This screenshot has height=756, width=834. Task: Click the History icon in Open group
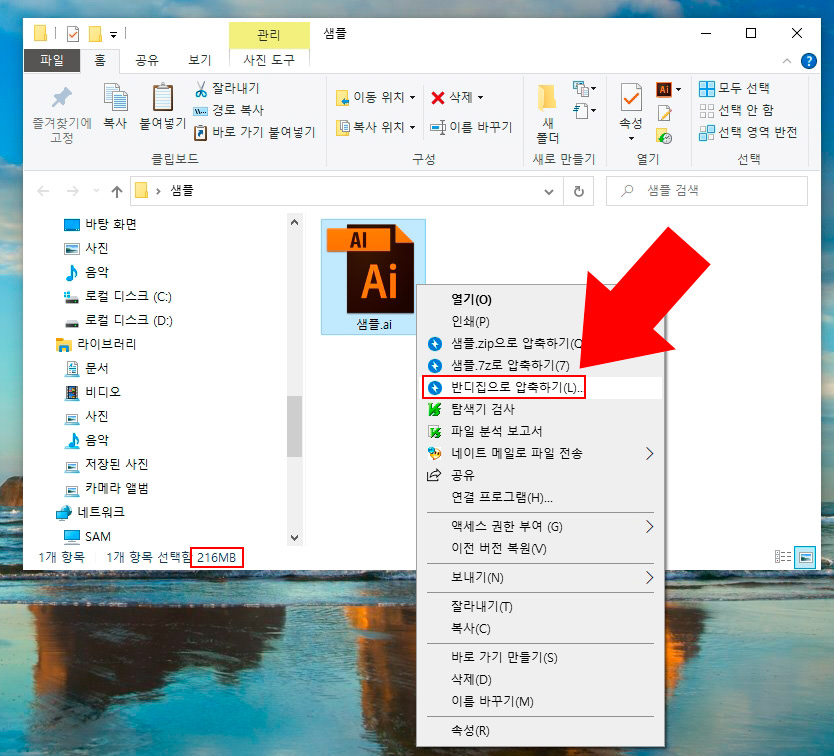(x=664, y=136)
